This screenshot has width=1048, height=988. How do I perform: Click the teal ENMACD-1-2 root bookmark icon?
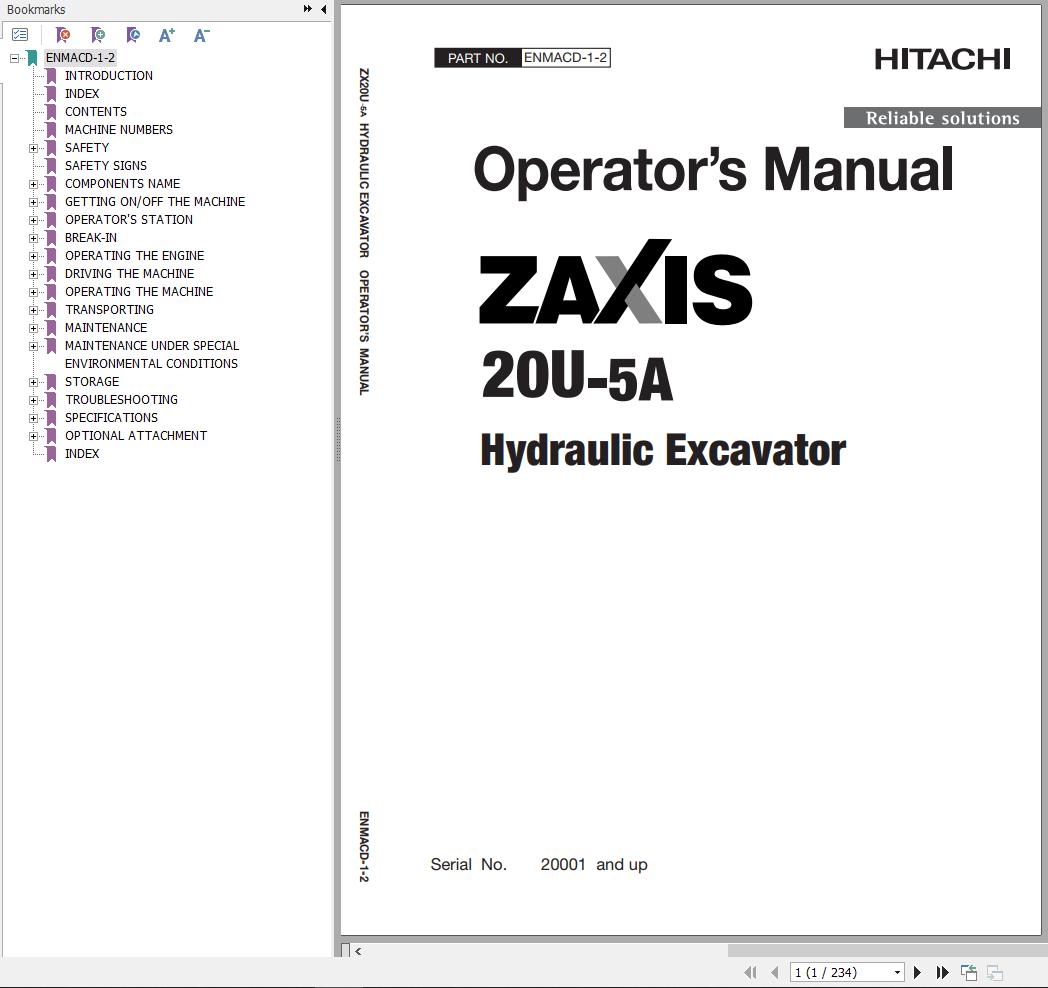[31, 57]
